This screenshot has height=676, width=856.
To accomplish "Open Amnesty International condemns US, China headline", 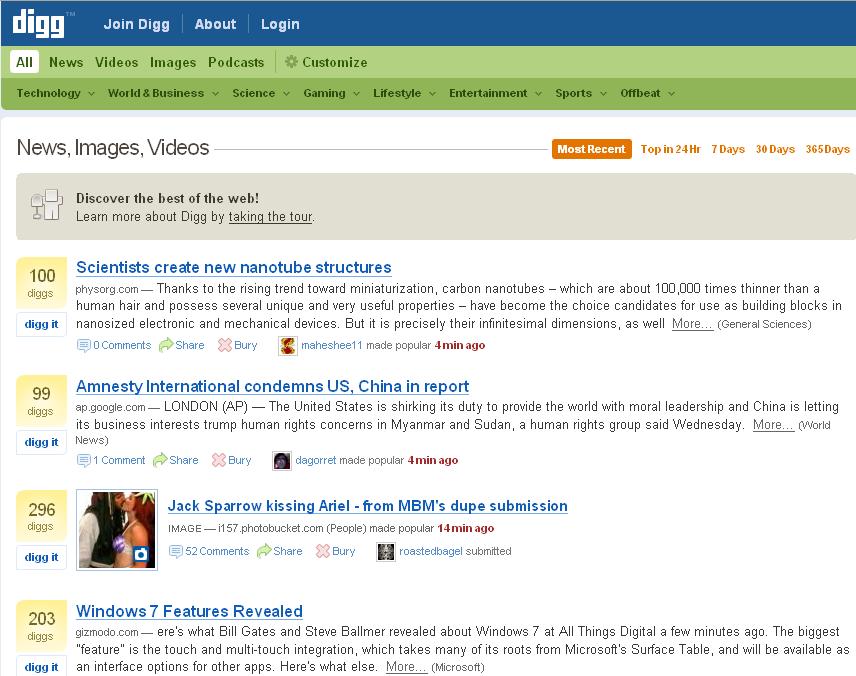I will click(272, 387).
